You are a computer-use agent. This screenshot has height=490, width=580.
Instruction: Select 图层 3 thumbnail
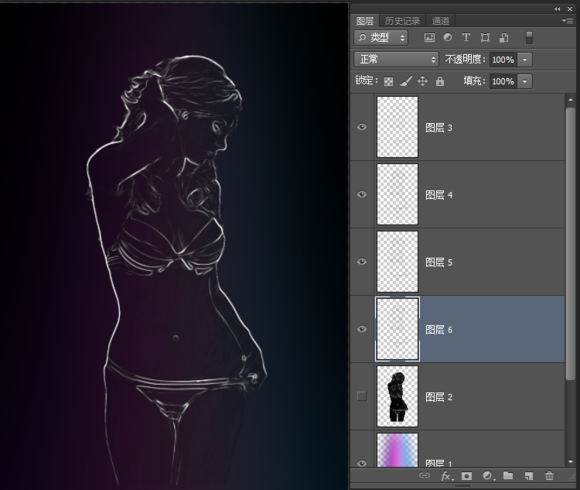click(397, 127)
